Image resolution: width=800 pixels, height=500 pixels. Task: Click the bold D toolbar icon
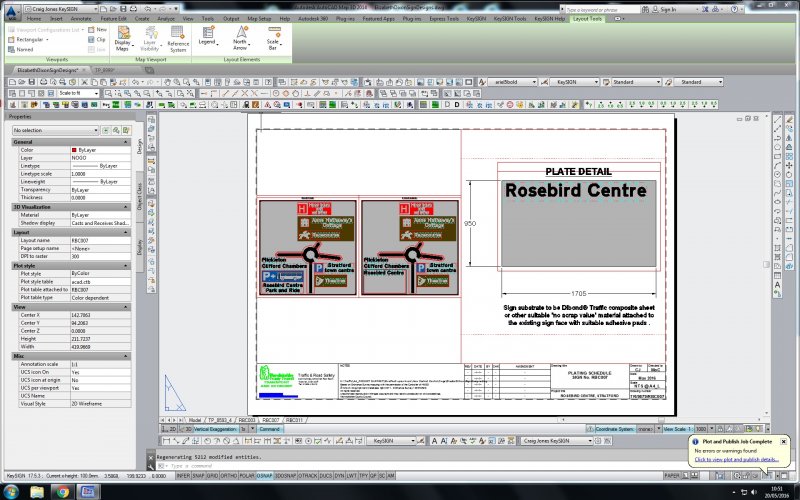[x=457, y=105]
